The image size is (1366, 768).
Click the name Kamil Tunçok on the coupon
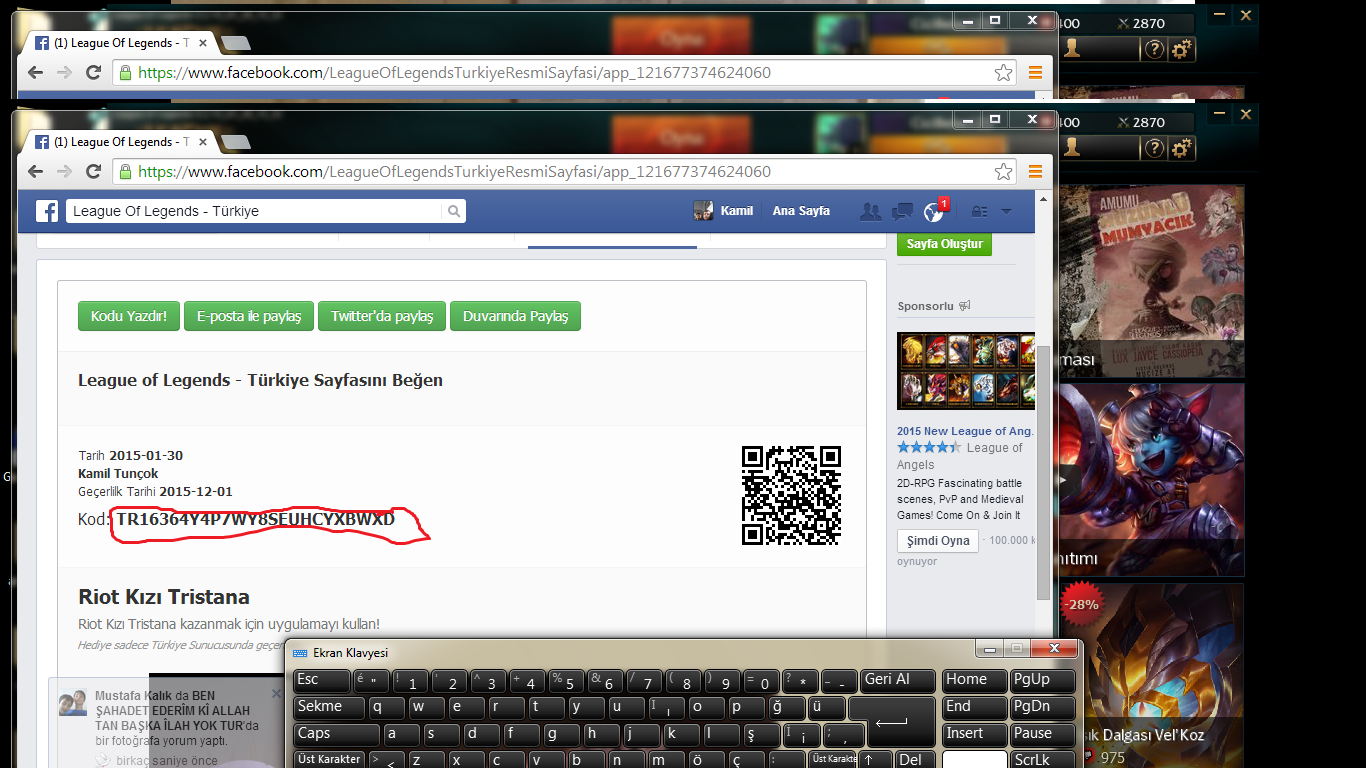[118, 473]
